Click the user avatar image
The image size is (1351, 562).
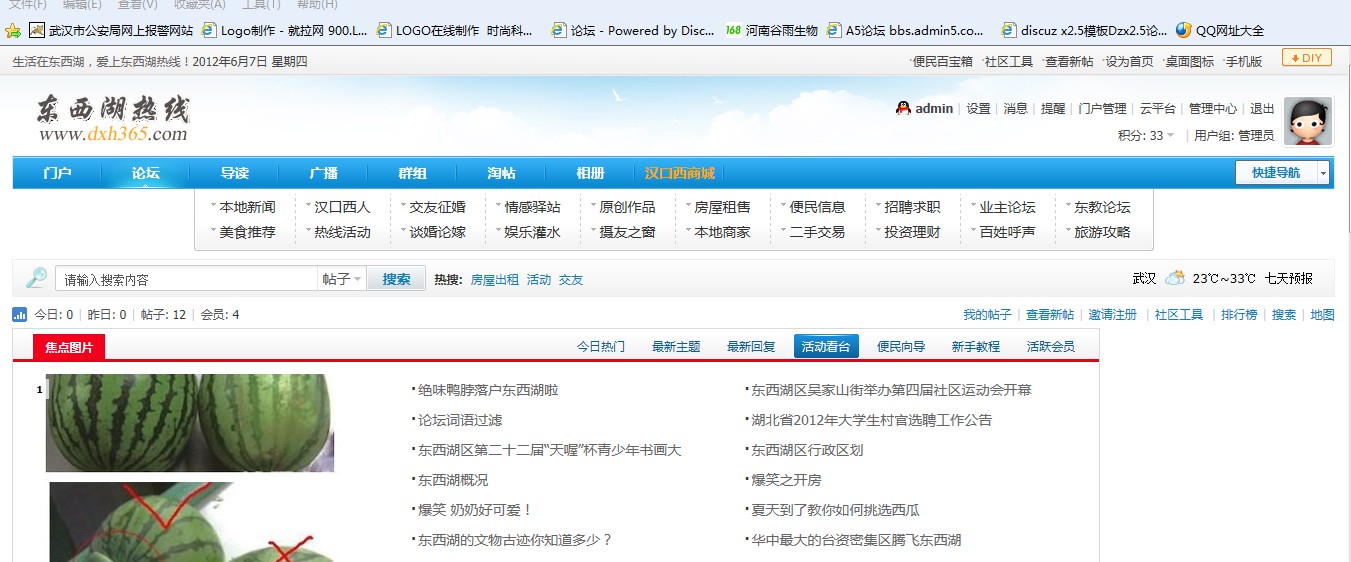[1308, 122]
